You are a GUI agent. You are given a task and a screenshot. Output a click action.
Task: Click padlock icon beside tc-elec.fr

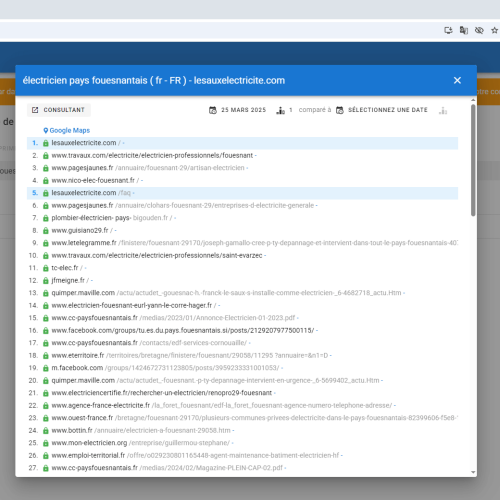pyautogui.click(x=46, y=268)
